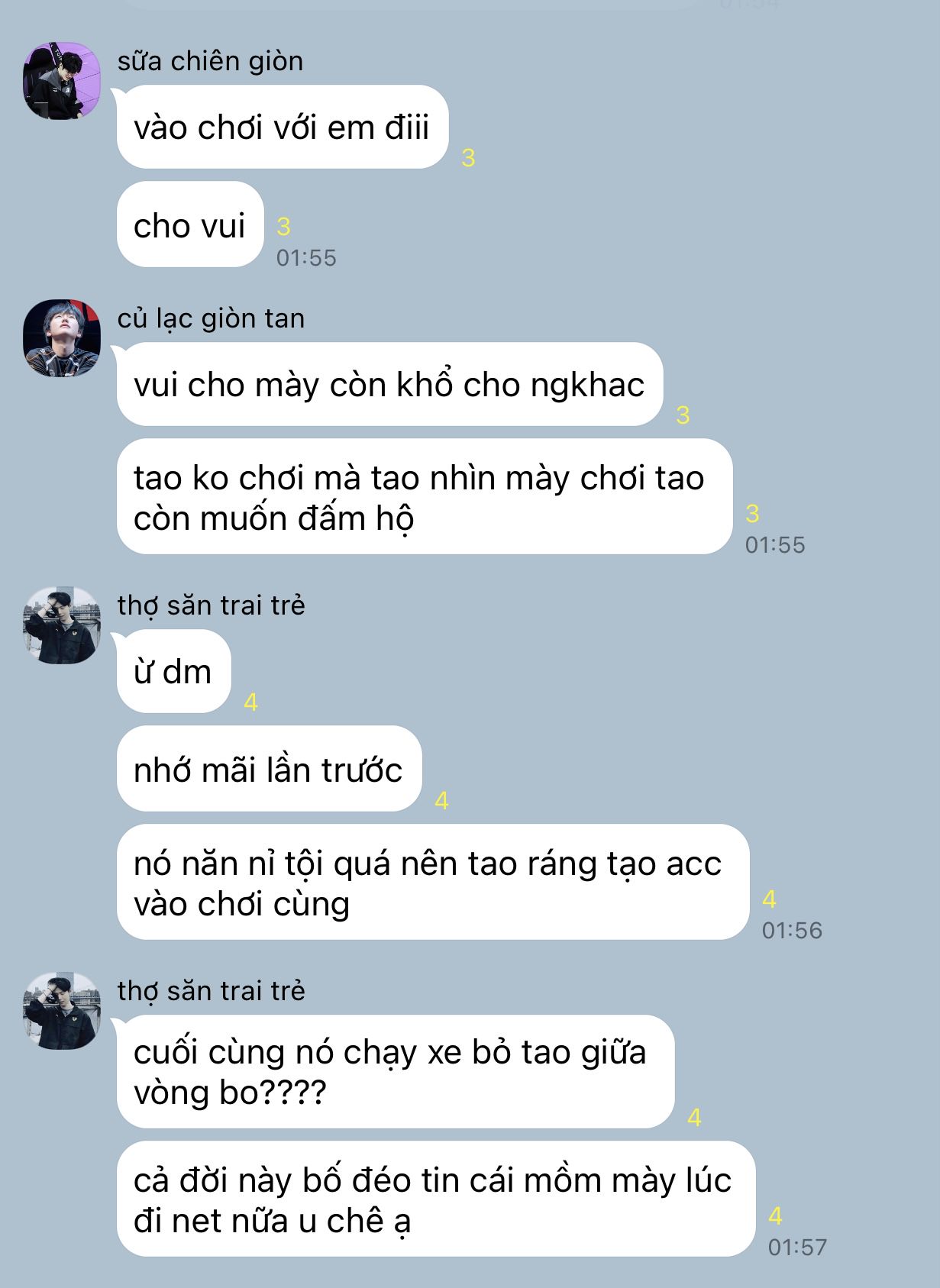Select message ending 'nữa u chê ạ'
The height and width of the screenshot is (1288, 940).
pyautogui.click(x=435, y=1199)
